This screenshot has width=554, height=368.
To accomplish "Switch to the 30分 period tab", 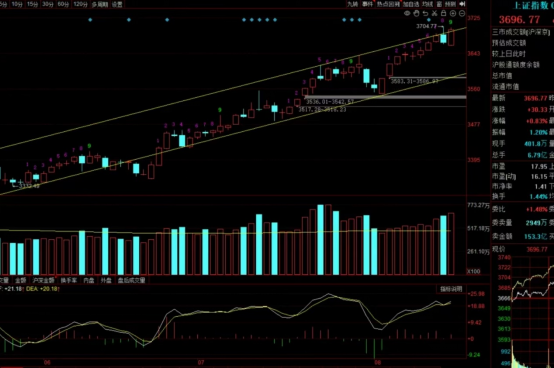I will point(48,4).
